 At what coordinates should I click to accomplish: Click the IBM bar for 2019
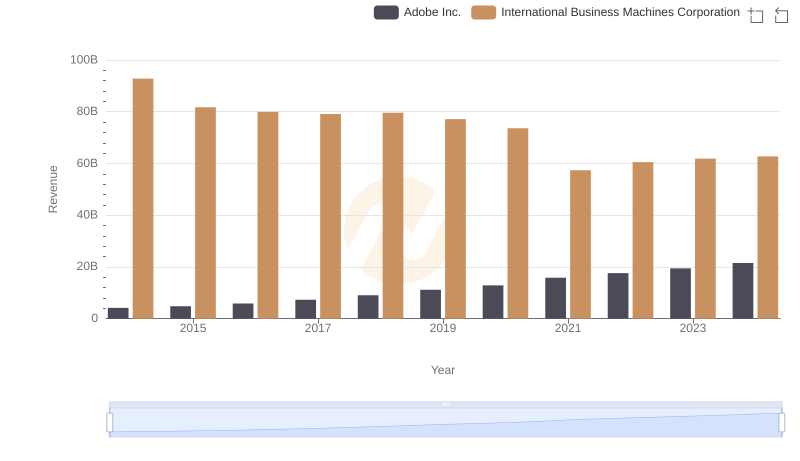click(x=455, y=219)
